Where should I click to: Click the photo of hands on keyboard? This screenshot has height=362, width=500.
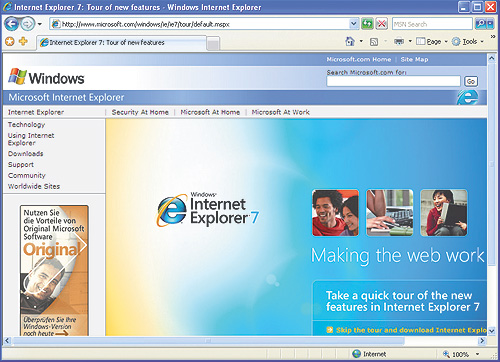tap(390, 213)
